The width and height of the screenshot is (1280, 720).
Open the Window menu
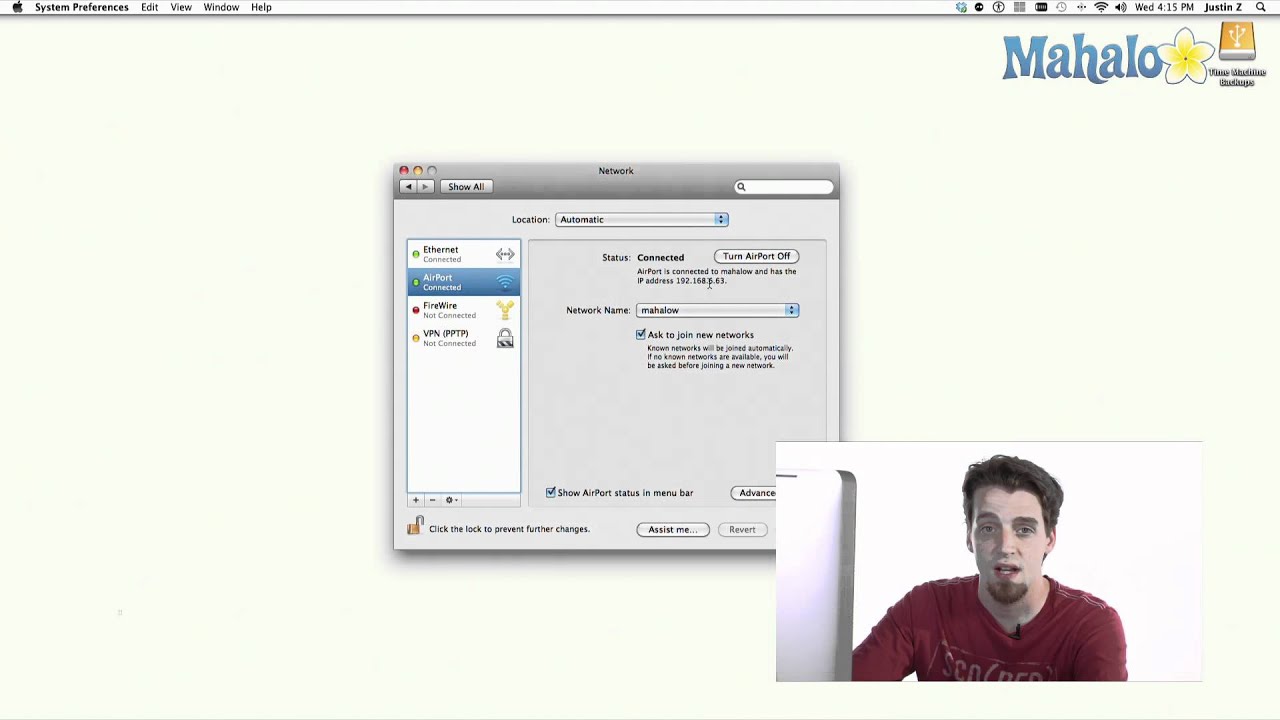click(x=221, y=7)
